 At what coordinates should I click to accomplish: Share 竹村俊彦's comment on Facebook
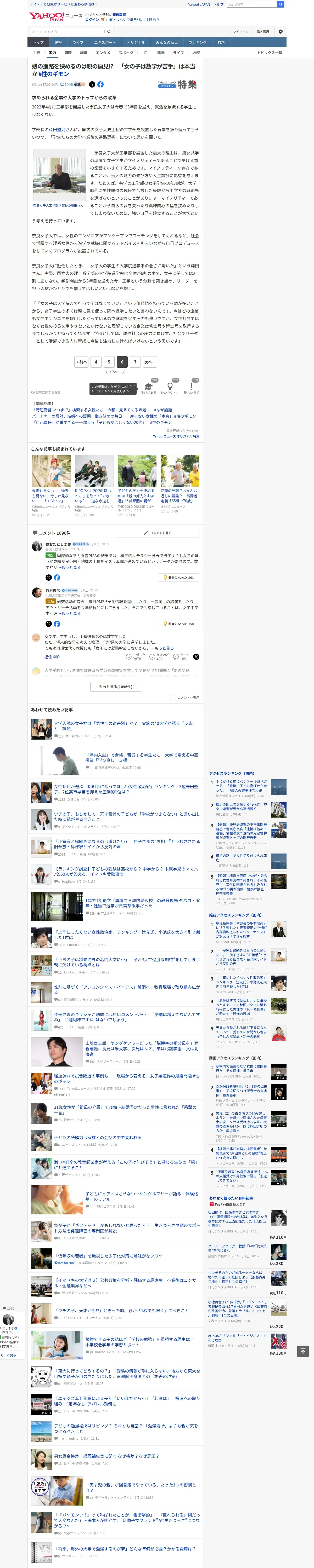tap(57, 623)
